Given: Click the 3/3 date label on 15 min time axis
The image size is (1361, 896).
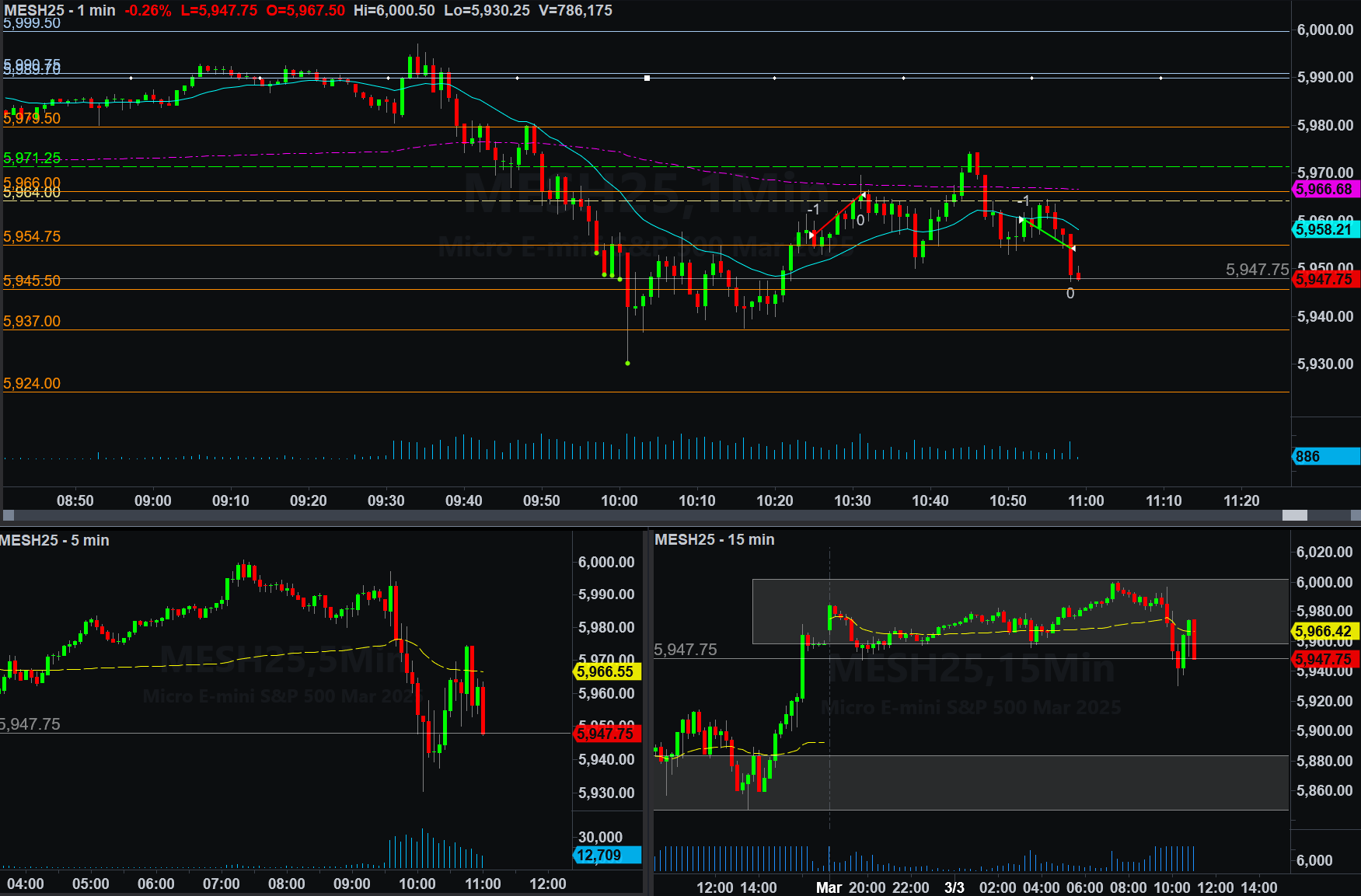Looking at the screenshot, I should click(x=954, y=887).
